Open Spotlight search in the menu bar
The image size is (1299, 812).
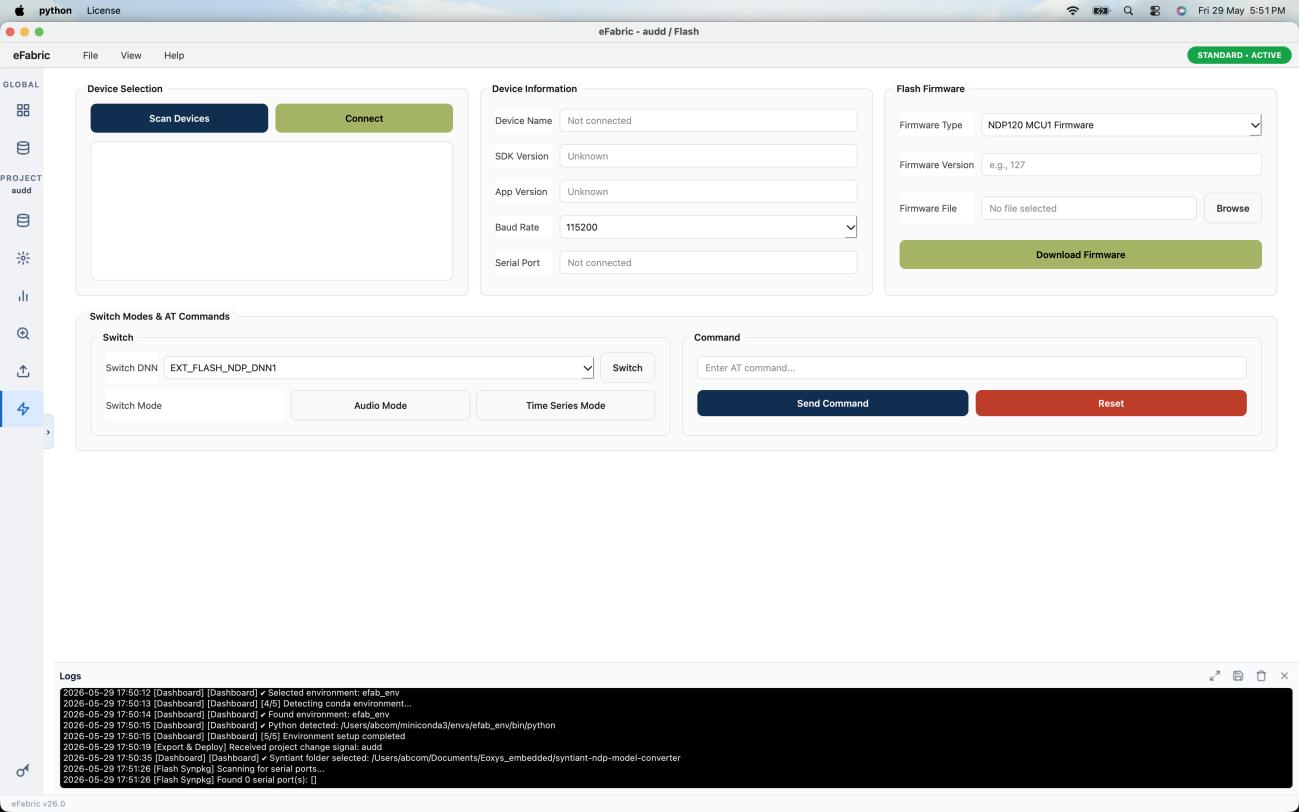(x=1129, y=10)
